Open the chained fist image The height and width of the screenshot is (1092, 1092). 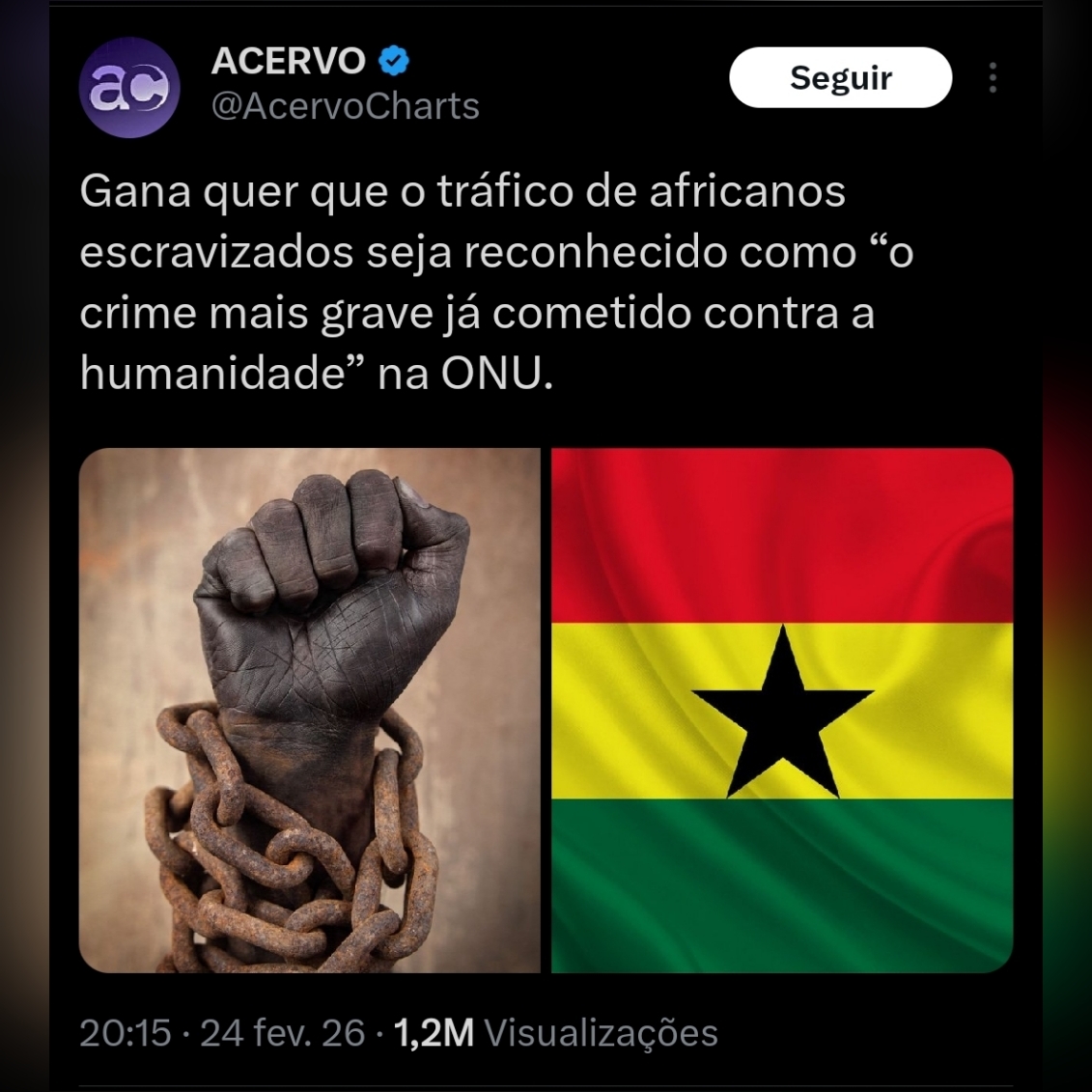click(309, 710)
